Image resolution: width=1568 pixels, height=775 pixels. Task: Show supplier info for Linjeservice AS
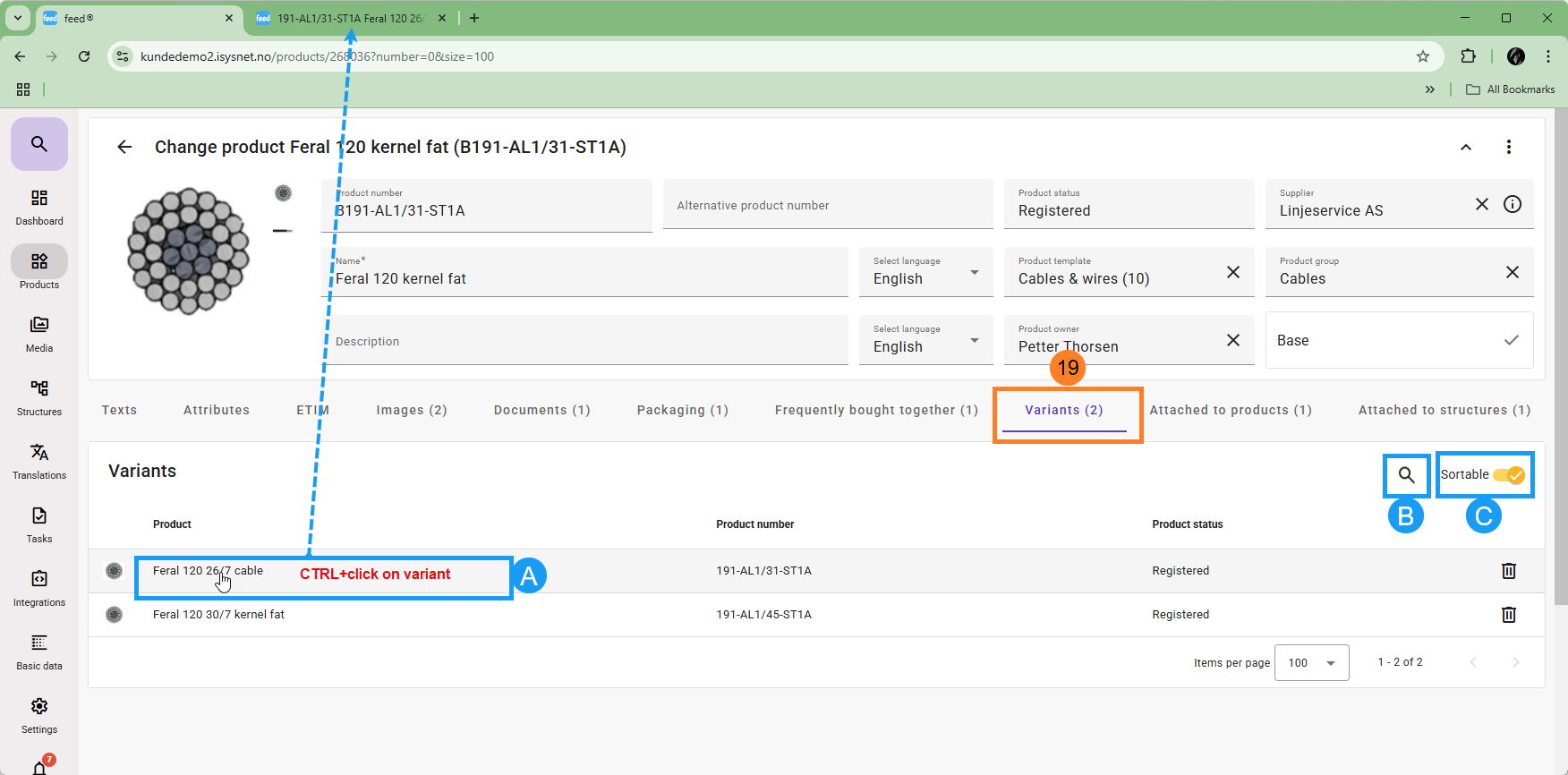coord(1513,204)
